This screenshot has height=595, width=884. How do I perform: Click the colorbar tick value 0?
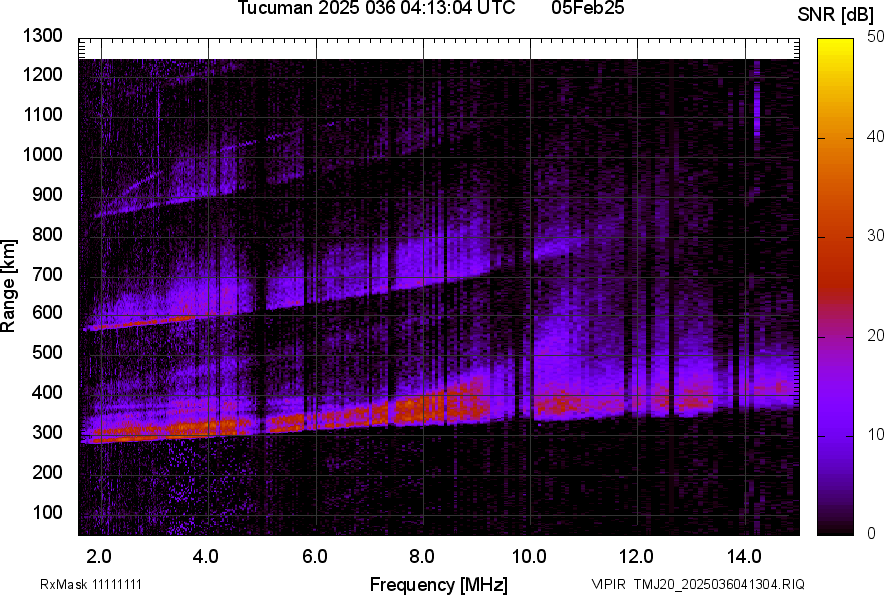pos(872,533)
